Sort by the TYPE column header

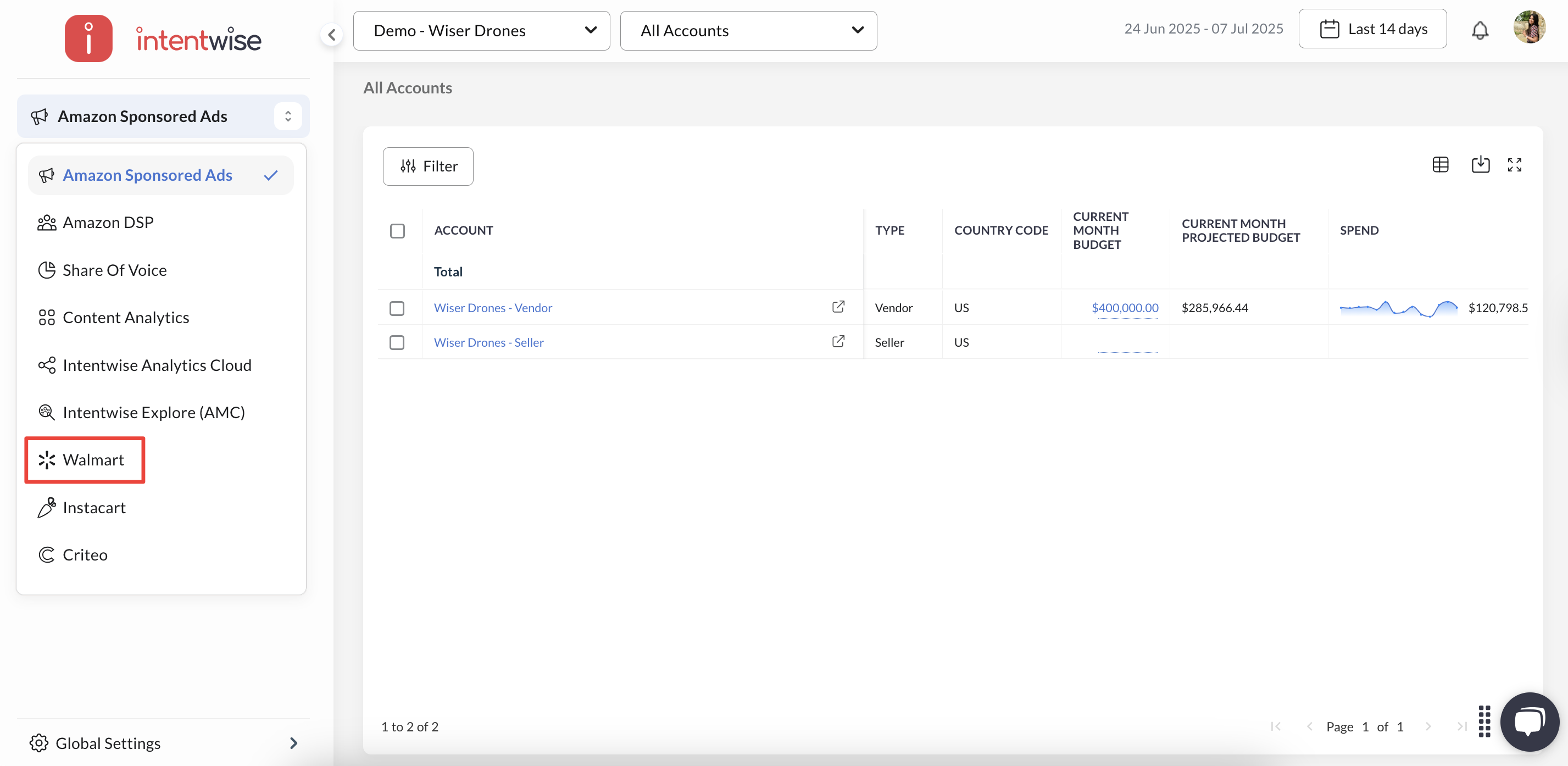point(889,230)
